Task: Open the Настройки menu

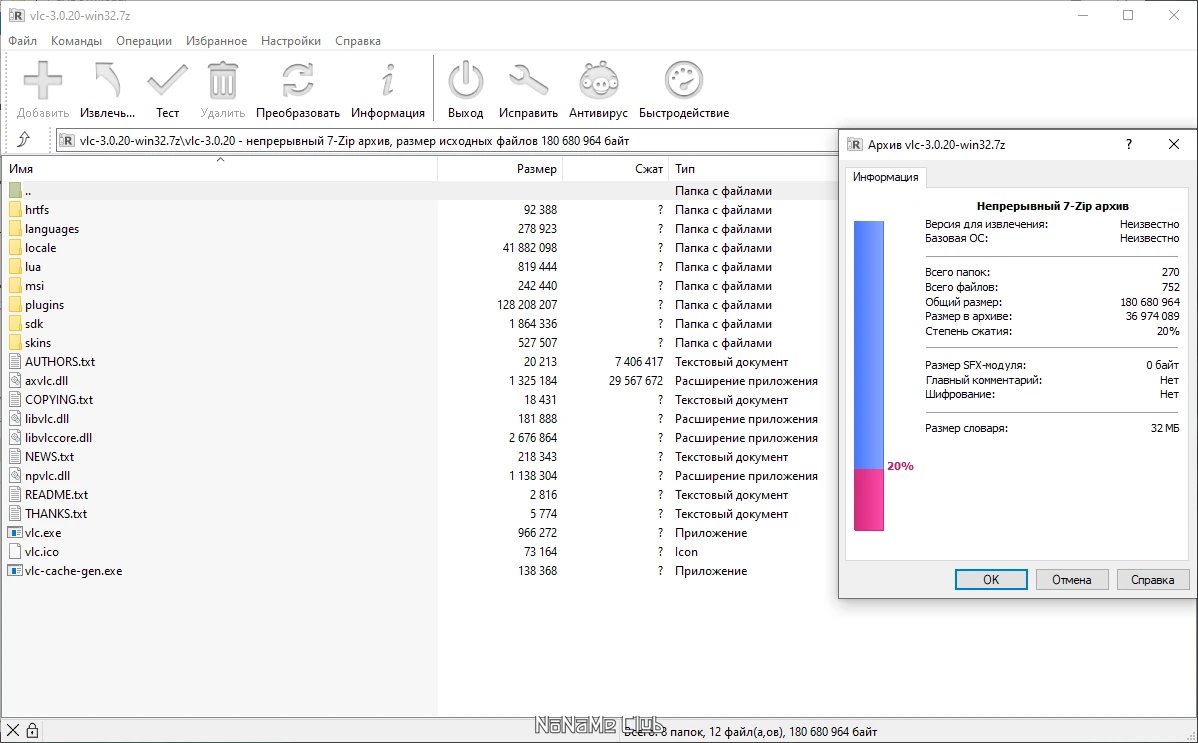Action: [x=291, y=41]
